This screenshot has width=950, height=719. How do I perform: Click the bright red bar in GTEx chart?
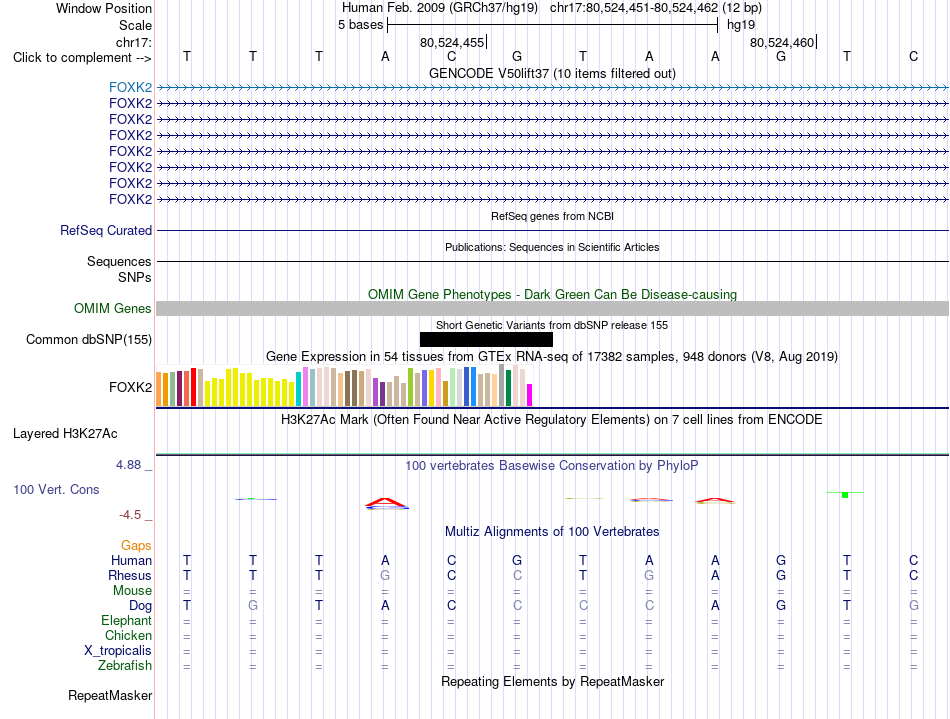point(193,386)
